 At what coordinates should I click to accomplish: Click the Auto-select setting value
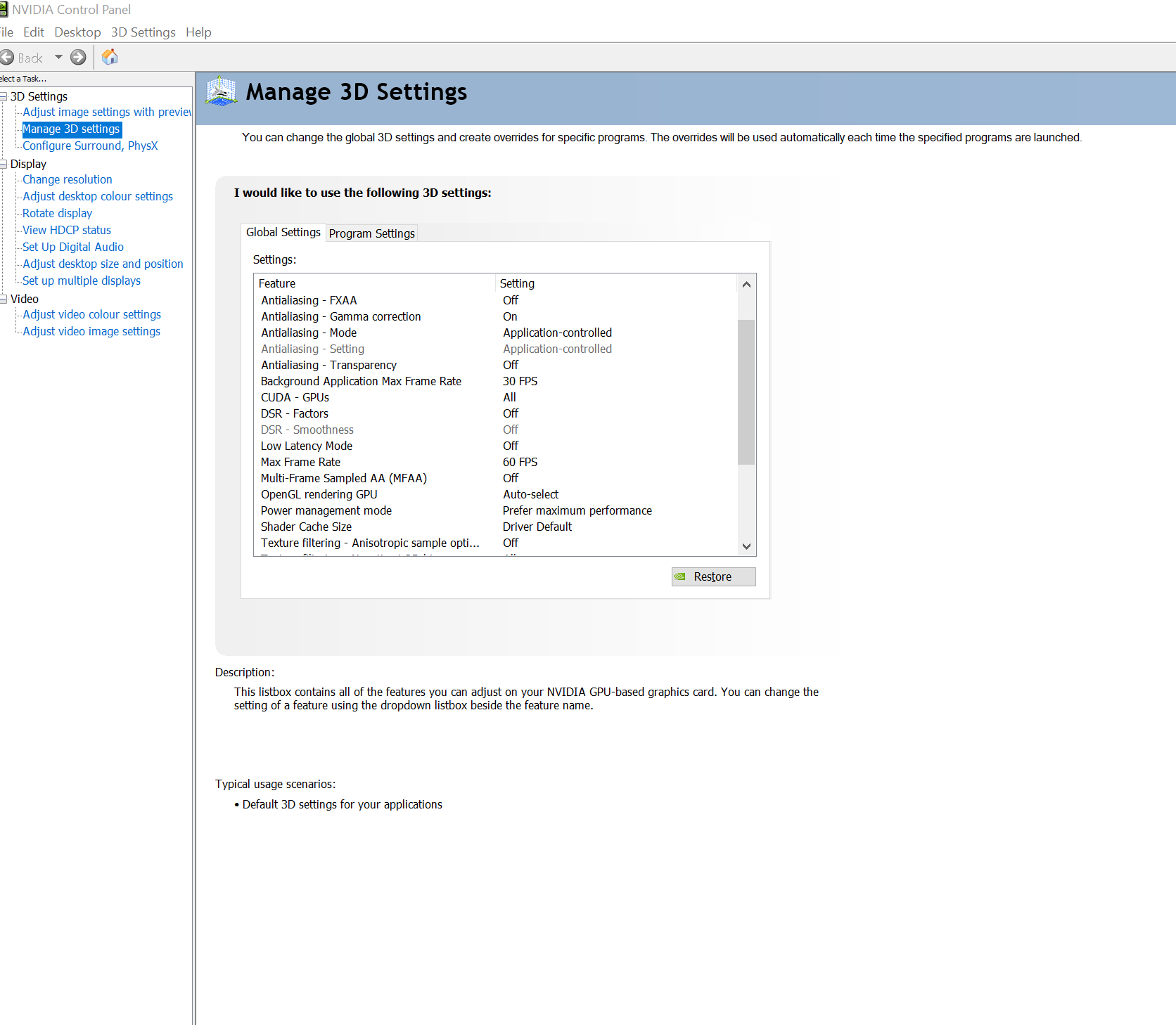[x=530, y=494]
